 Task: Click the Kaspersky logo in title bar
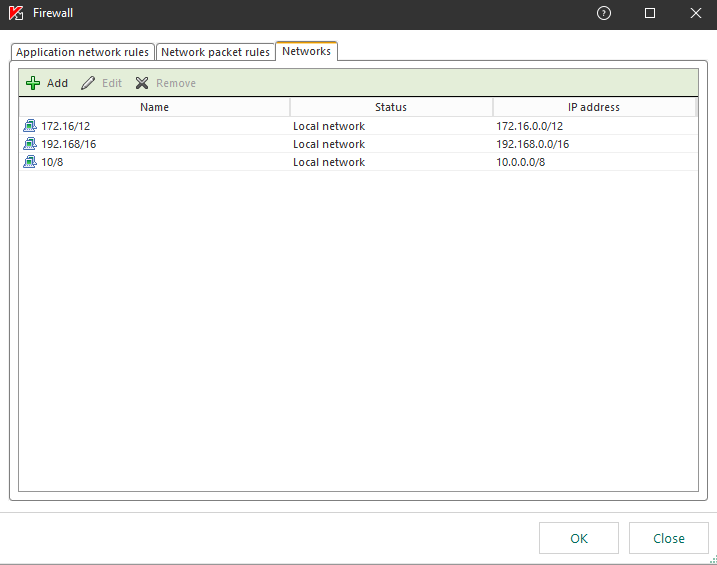(16, 13)
